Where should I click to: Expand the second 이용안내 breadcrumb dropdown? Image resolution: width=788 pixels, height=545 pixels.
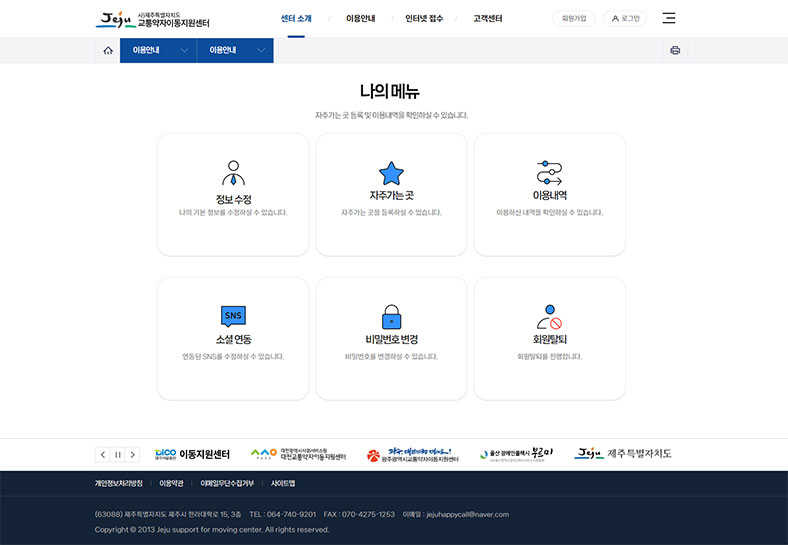tap(235, 50)
